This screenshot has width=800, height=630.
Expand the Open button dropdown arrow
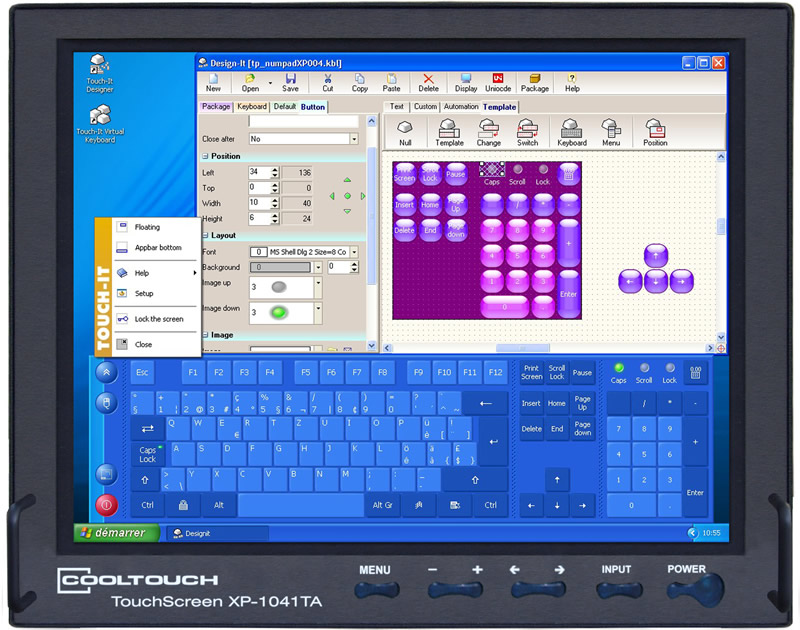[270, 83]
